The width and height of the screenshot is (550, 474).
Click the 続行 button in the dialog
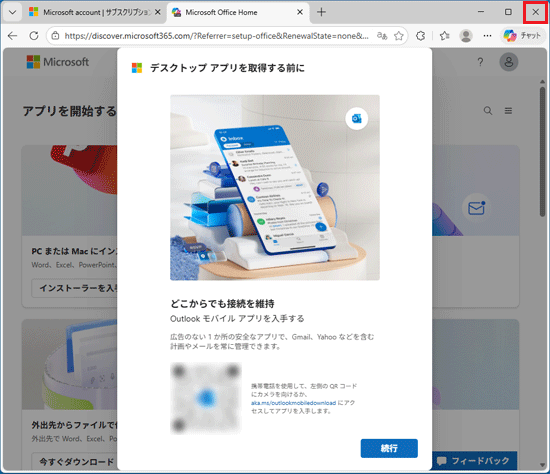389,448
